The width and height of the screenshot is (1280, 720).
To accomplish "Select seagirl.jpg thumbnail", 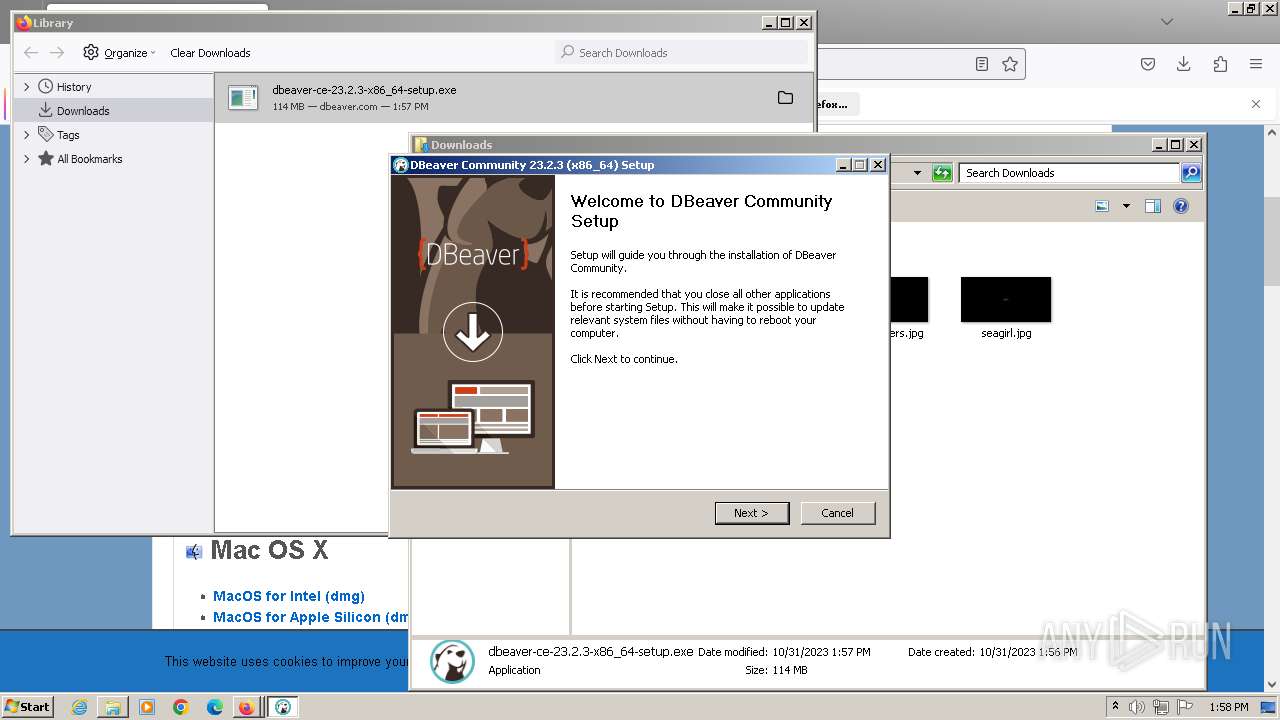I will [x=1006, y=299].
